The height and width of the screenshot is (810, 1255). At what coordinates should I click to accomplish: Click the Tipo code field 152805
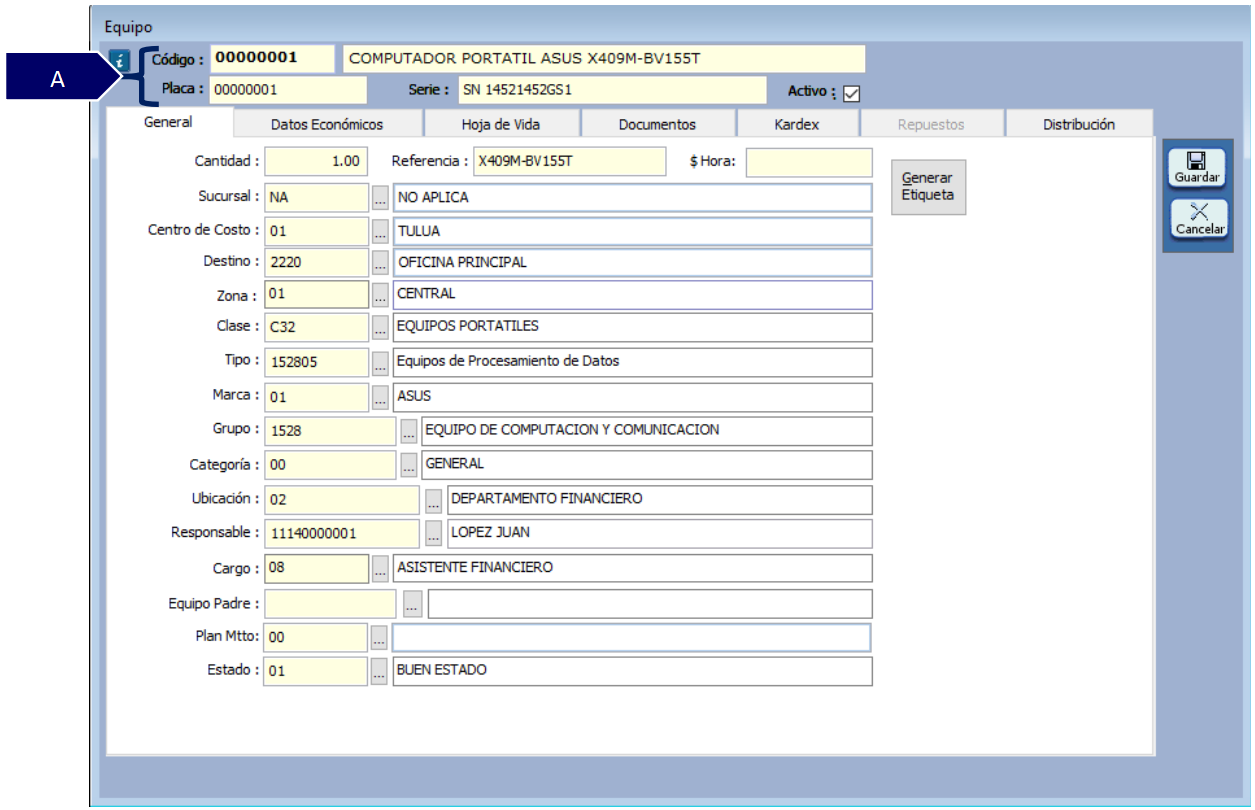[x=317, y=362]
